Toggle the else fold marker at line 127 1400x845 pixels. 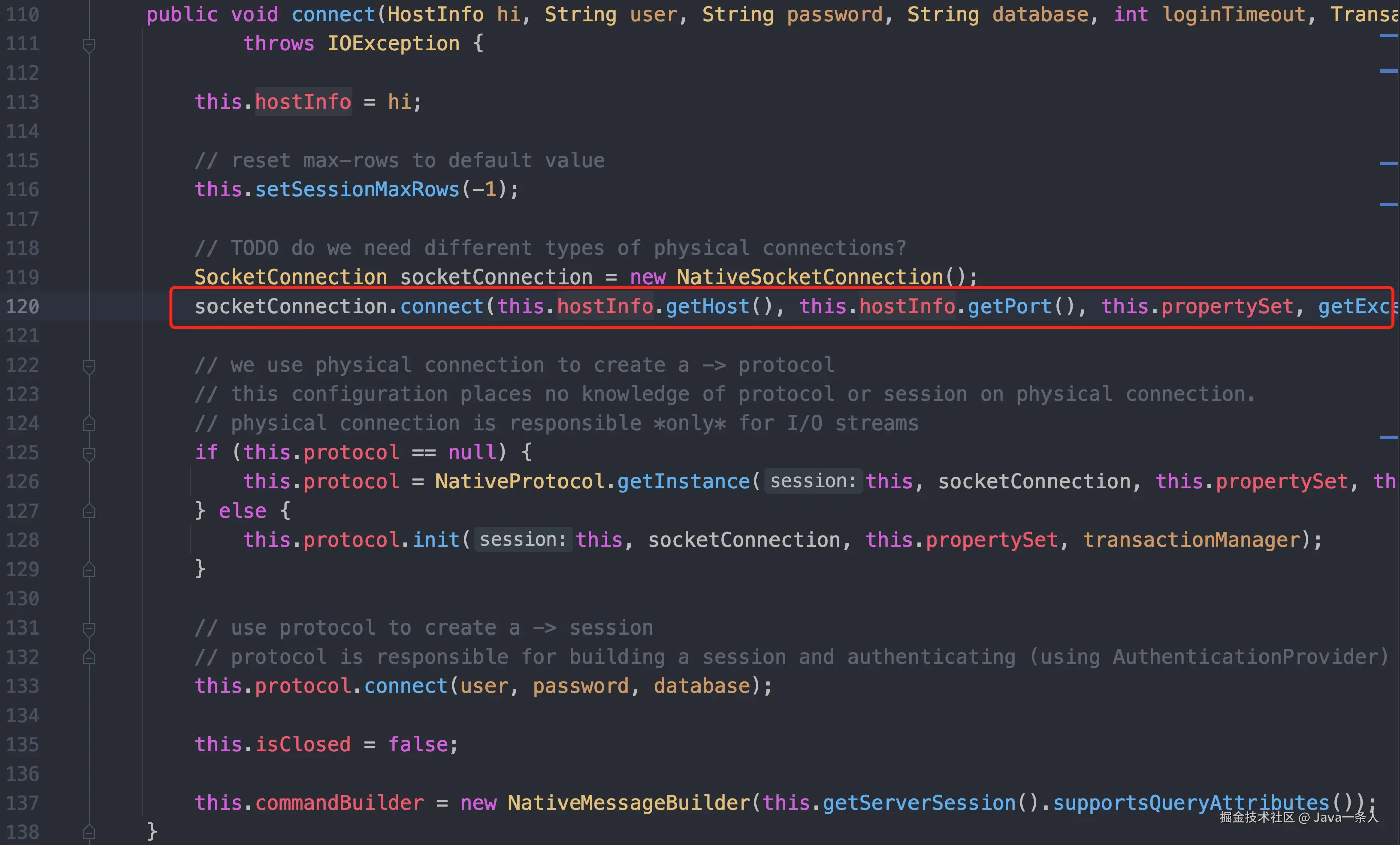89,511
